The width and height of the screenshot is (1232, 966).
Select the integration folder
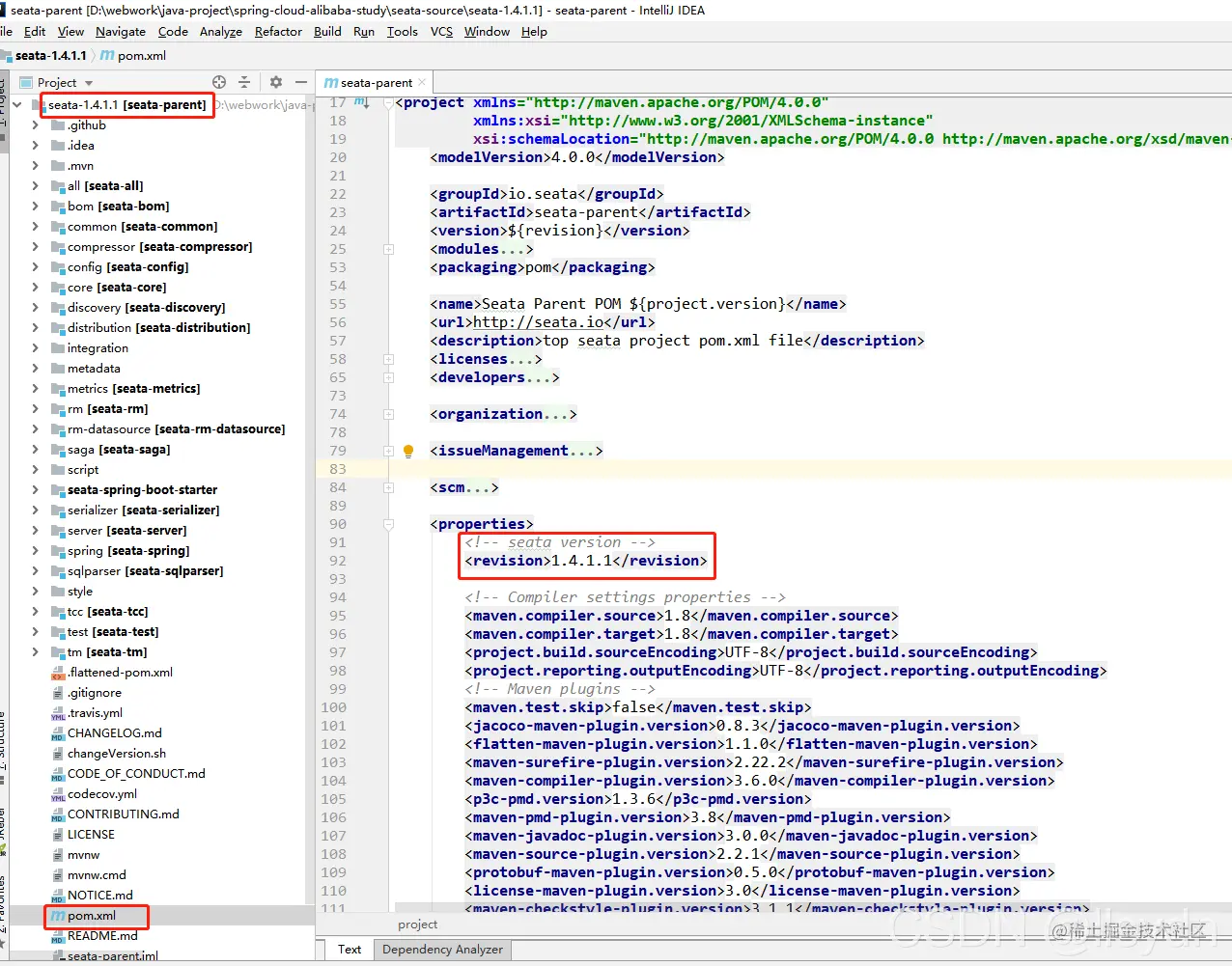98,348
